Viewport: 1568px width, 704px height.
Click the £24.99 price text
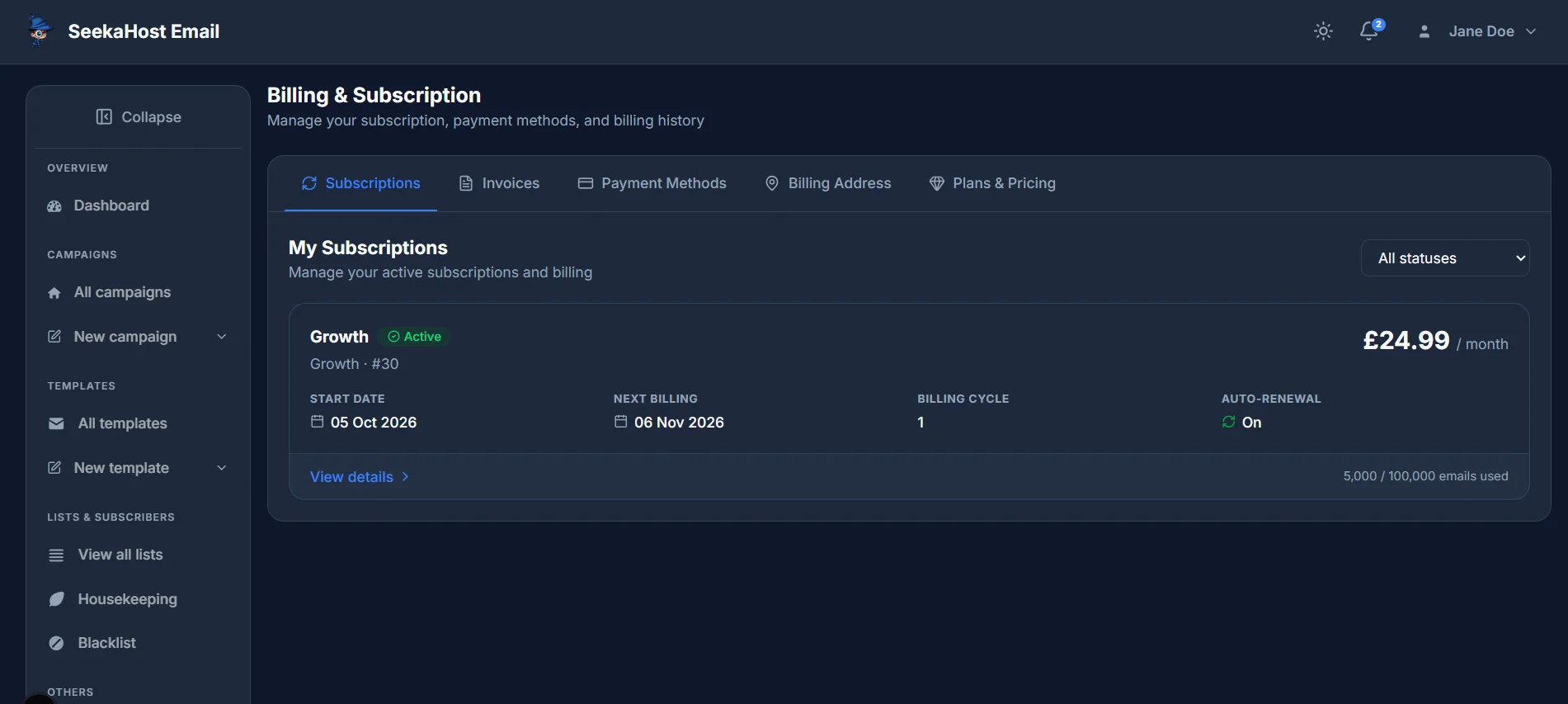point(1406,340)
